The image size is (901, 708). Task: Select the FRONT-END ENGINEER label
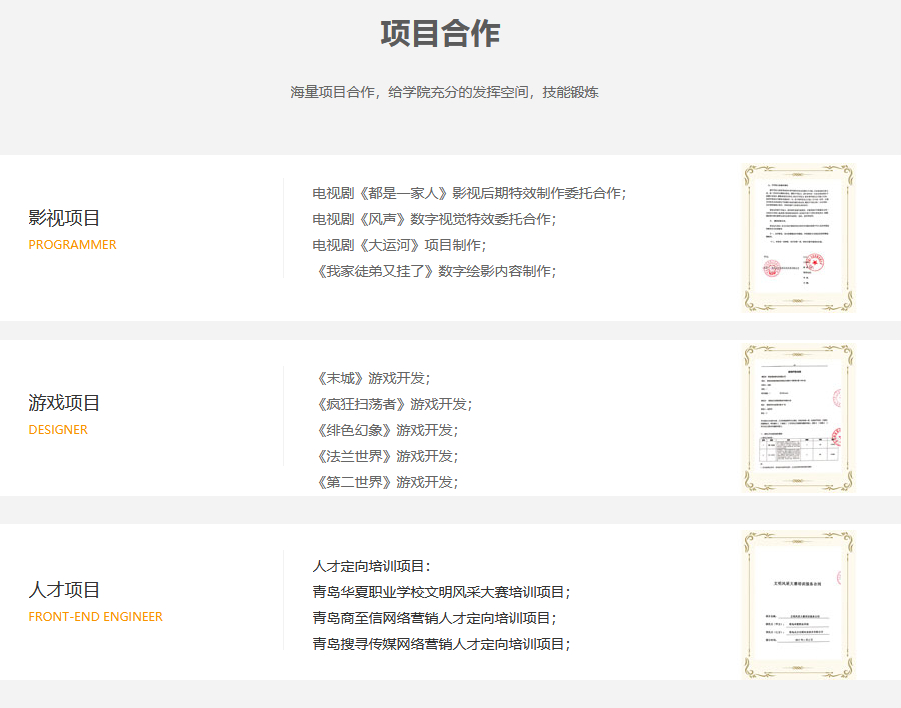pos(95,617)
